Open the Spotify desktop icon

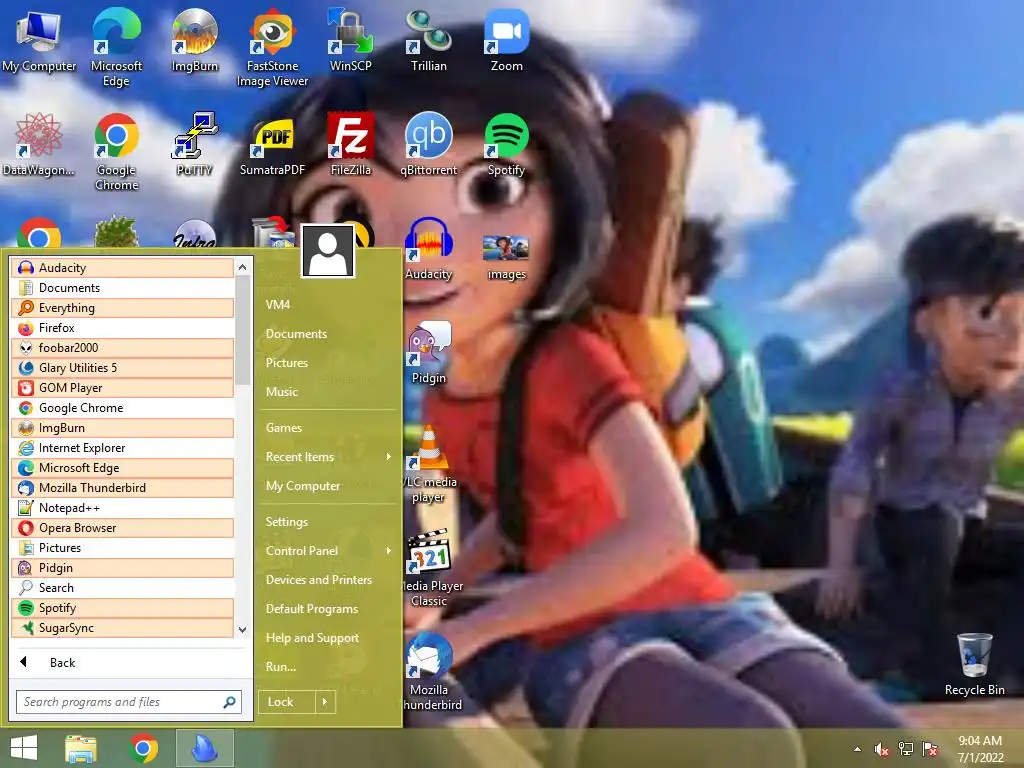[507, 145]
